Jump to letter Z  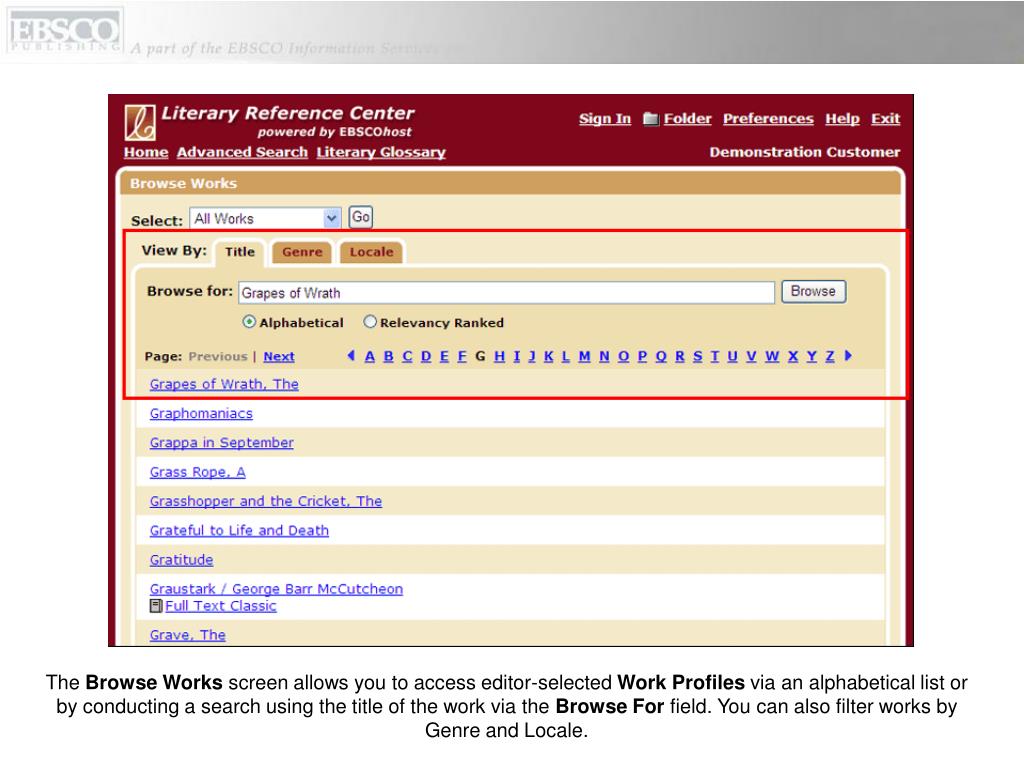[x=830, y=357]
